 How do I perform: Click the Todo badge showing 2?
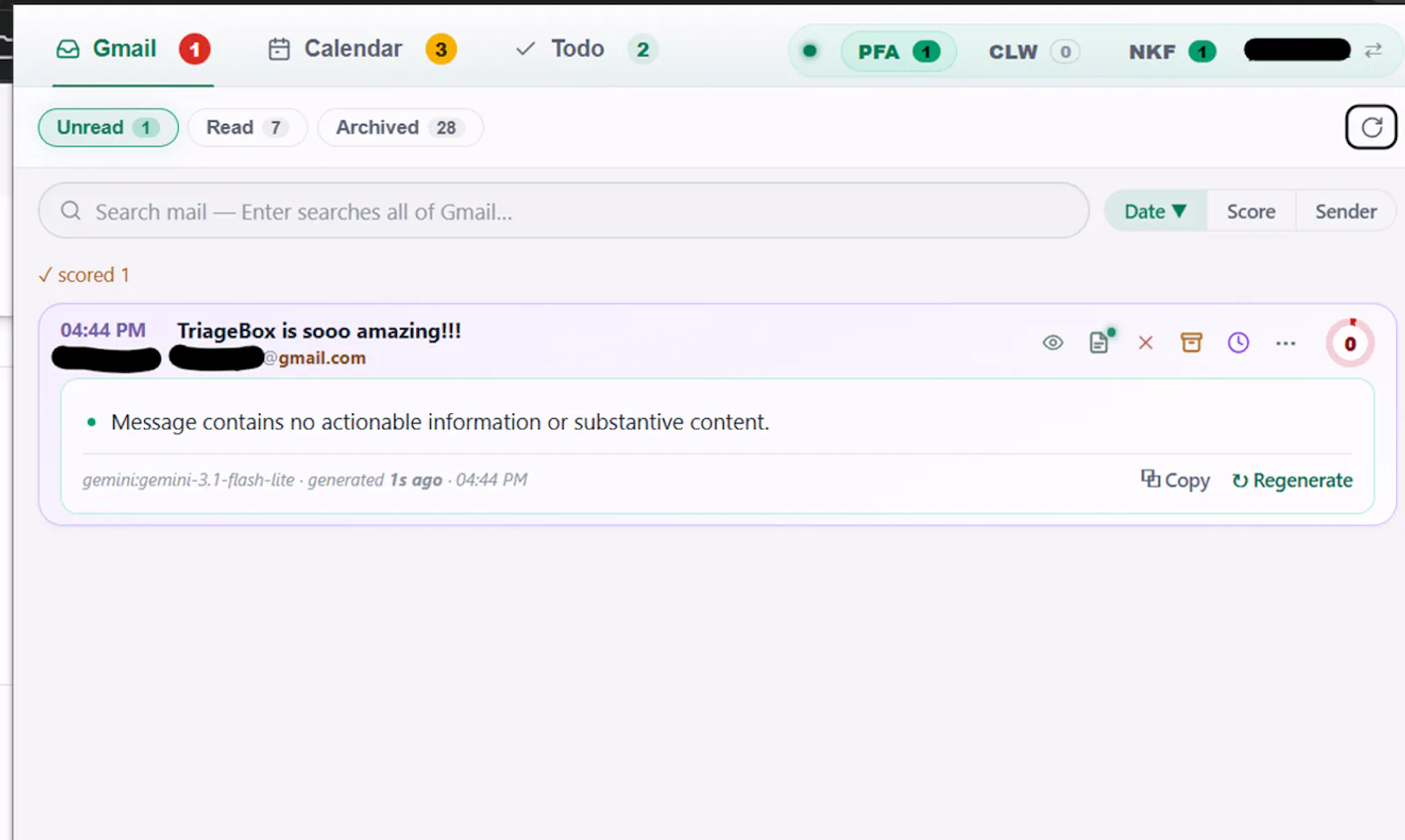point(643,49)
